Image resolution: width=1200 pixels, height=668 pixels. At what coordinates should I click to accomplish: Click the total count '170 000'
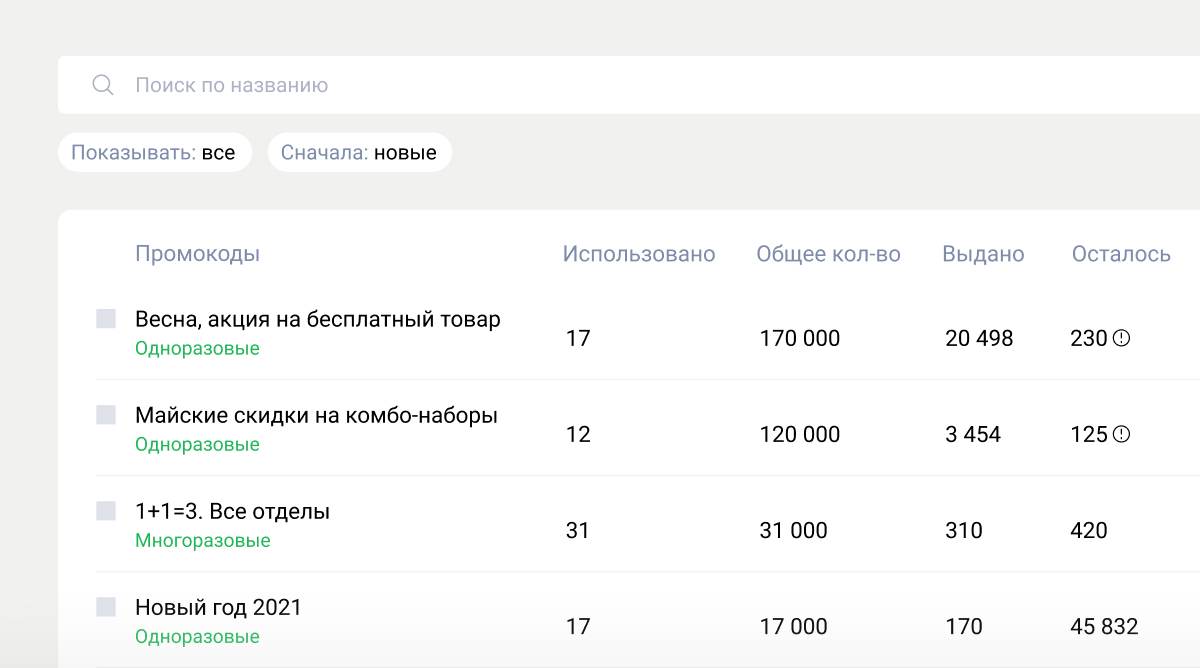[x=800, y=338]
